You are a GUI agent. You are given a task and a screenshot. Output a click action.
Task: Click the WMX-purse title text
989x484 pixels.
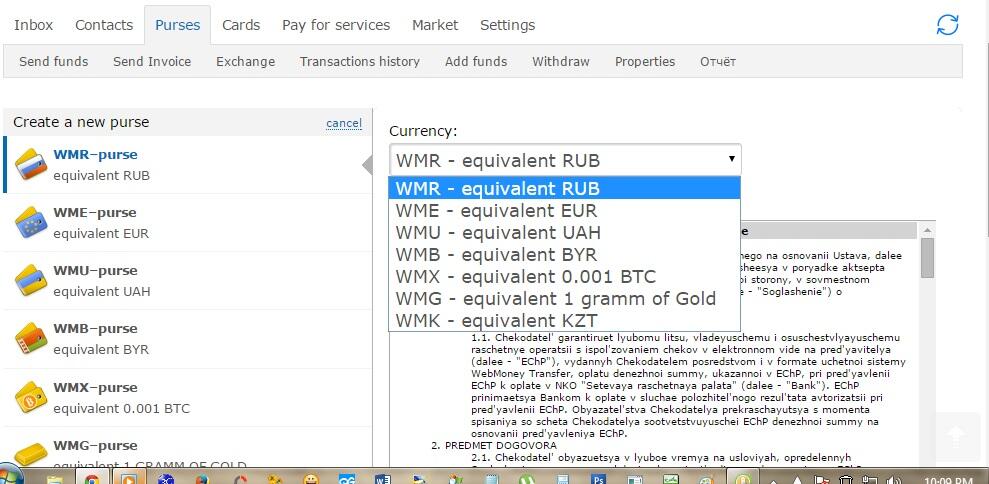tap(95, 387)
